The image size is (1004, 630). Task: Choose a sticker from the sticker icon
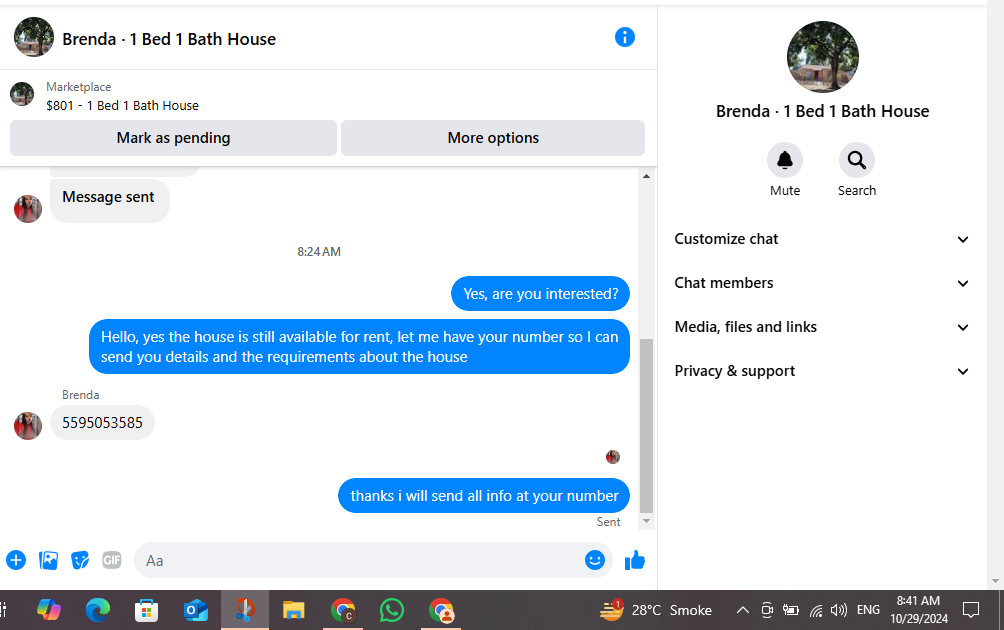pos(80,560)
